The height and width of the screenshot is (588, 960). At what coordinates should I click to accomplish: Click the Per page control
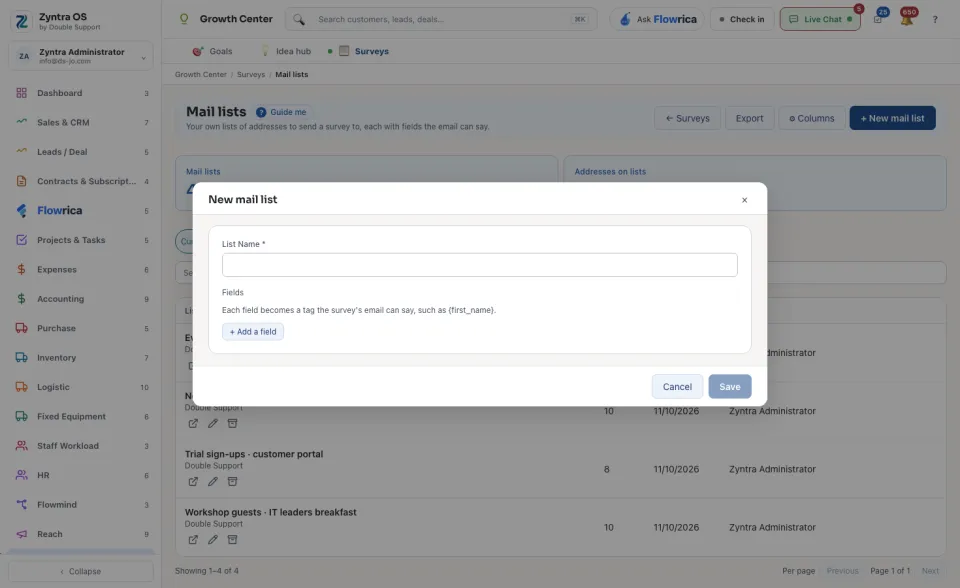798,571
